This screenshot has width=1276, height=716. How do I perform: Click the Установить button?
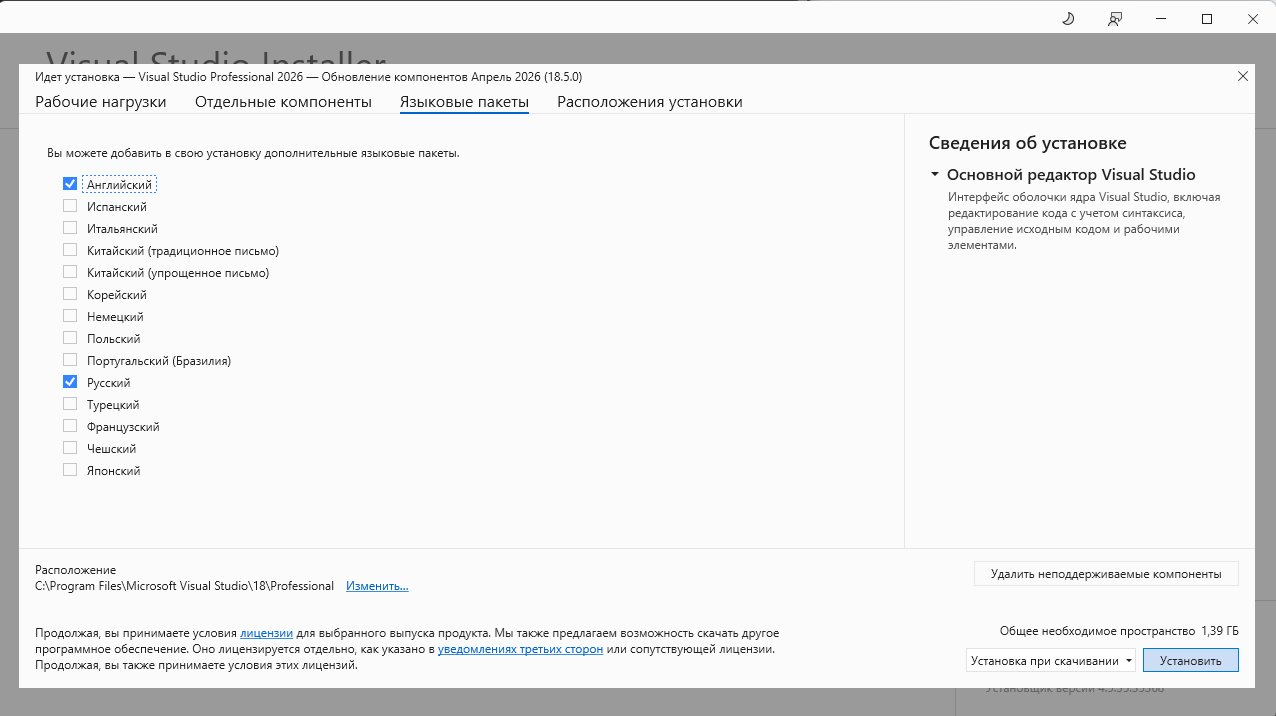tap(1191, 660)
